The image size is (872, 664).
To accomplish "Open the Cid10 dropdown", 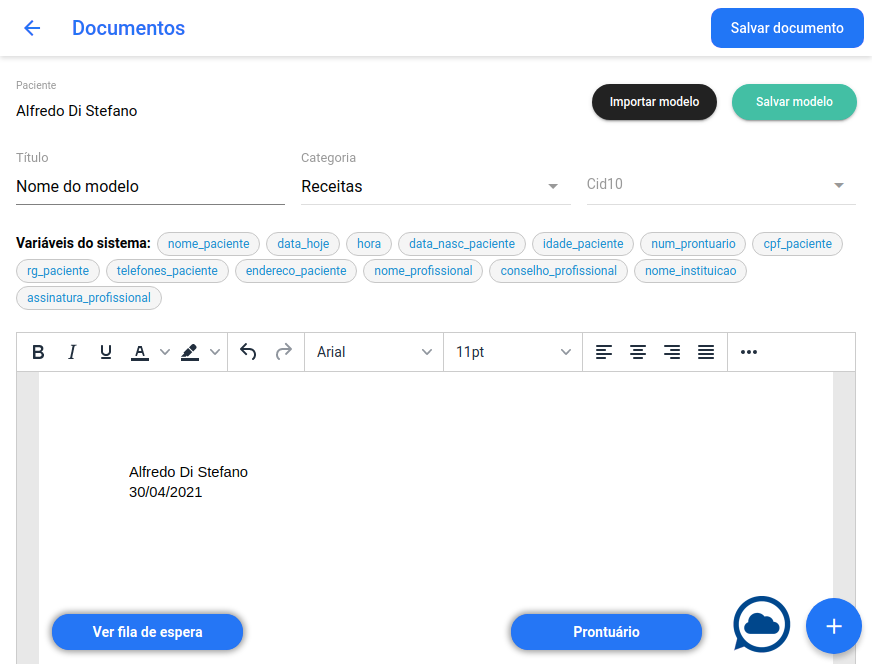I will pyautogui.click(x=721, y=185).
